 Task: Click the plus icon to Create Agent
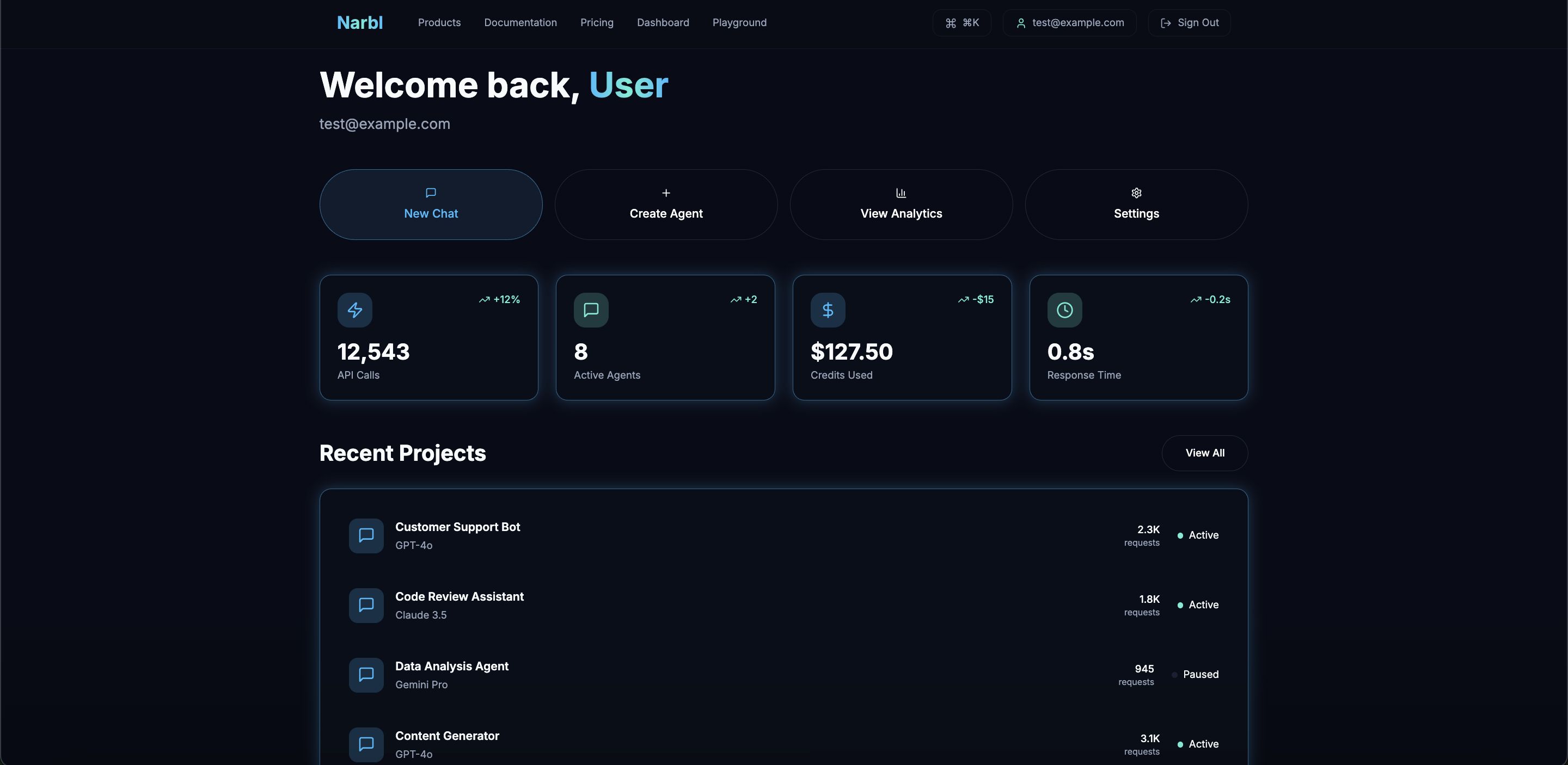coord(666,193)
